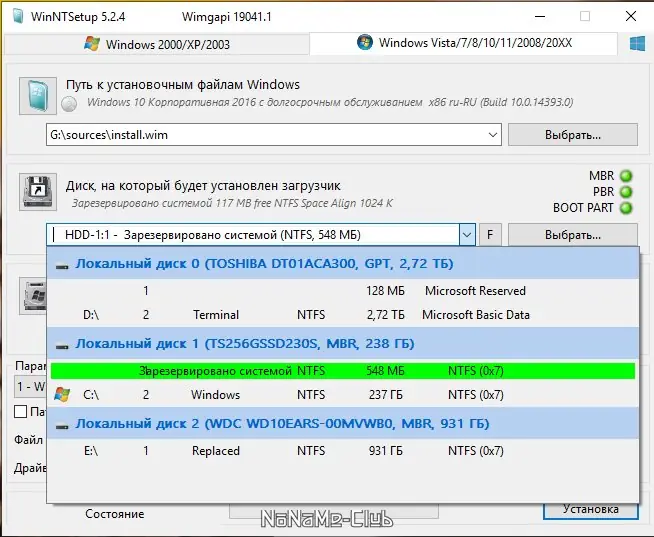The image size is (654, 537).
Task: Click the boot drive floppy disk icon
Action: click(x=38, y=192)
